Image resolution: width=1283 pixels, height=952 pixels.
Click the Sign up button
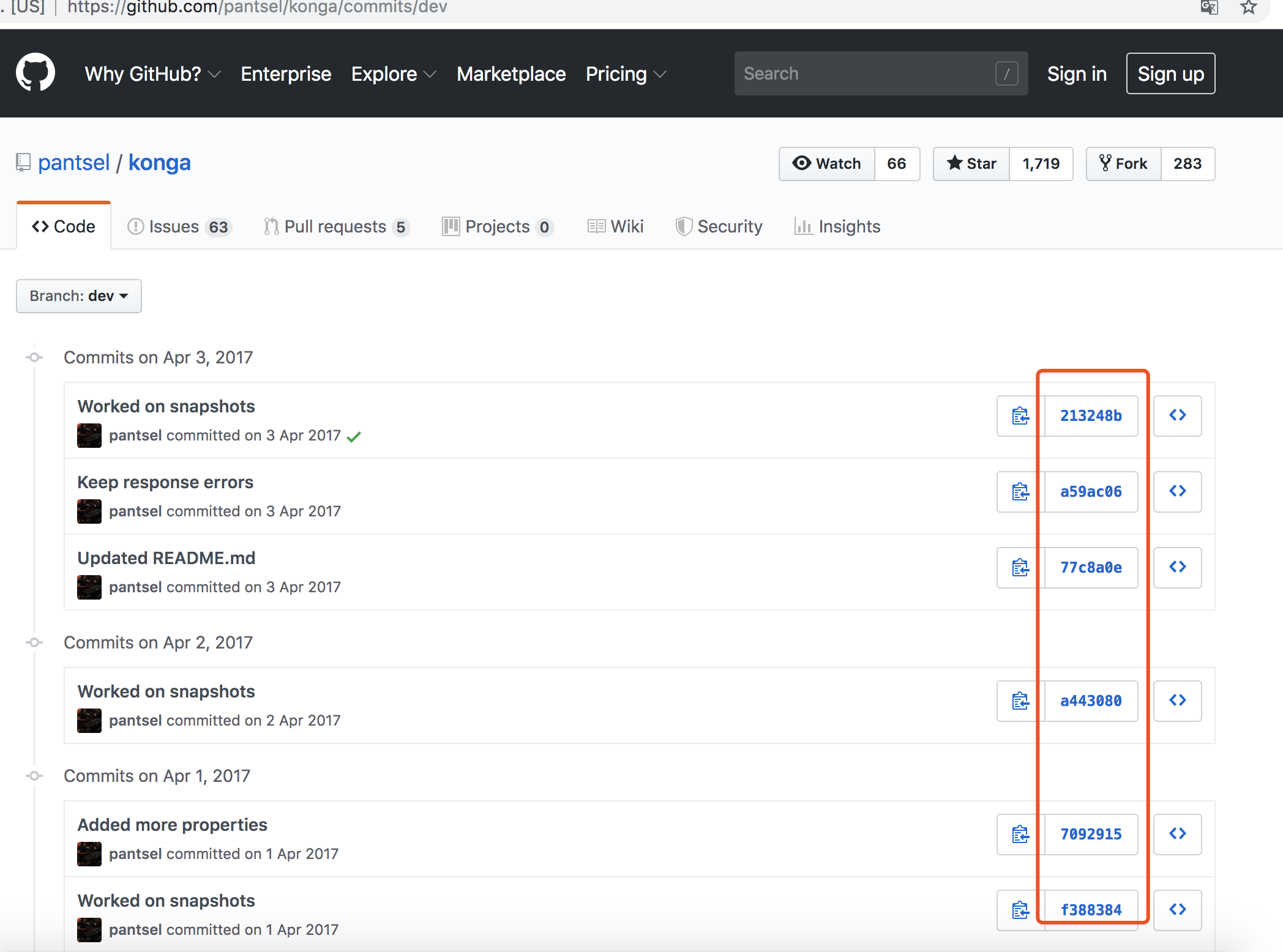pos(1170,73)
